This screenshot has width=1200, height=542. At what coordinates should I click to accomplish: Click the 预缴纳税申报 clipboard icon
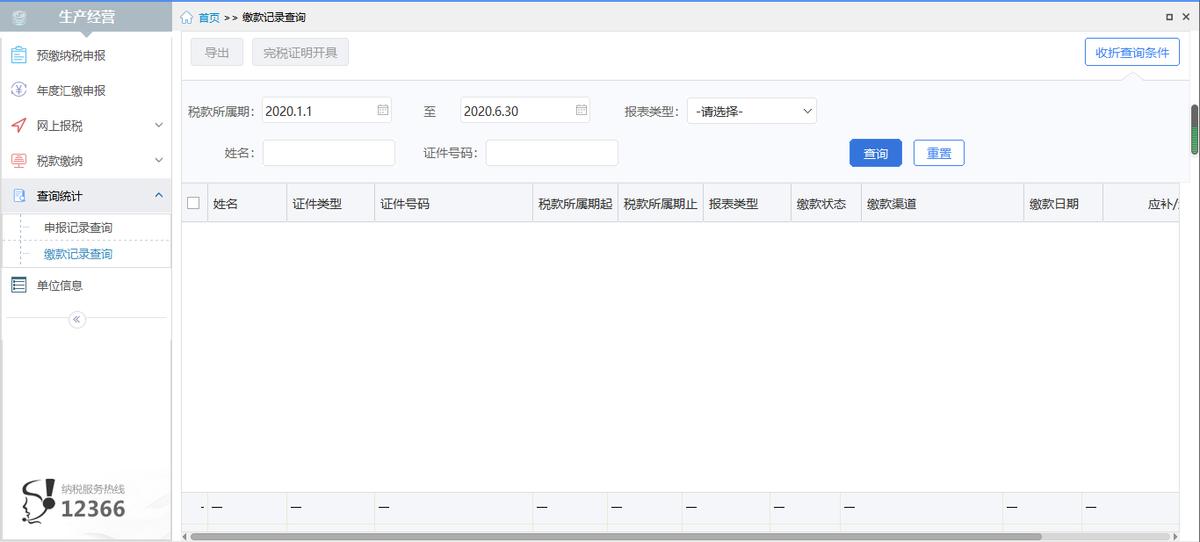(x=19, y=55)
